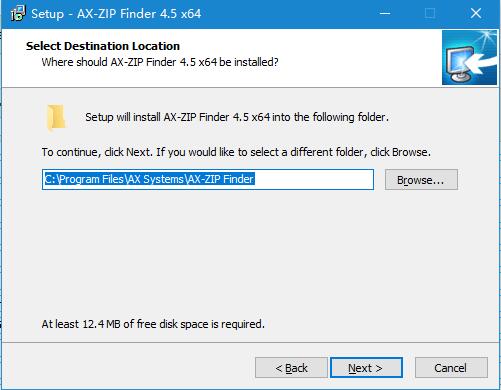Click blank space at end of path field

click(x=313, y=179)
